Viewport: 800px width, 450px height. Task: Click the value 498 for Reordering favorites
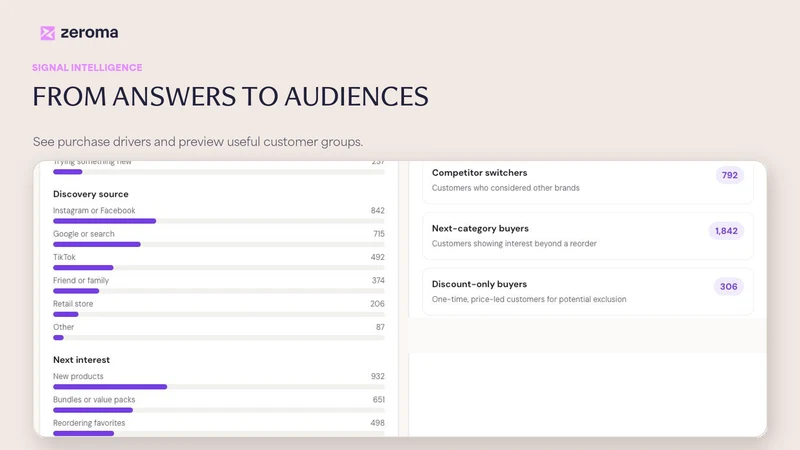pos(378,423)
